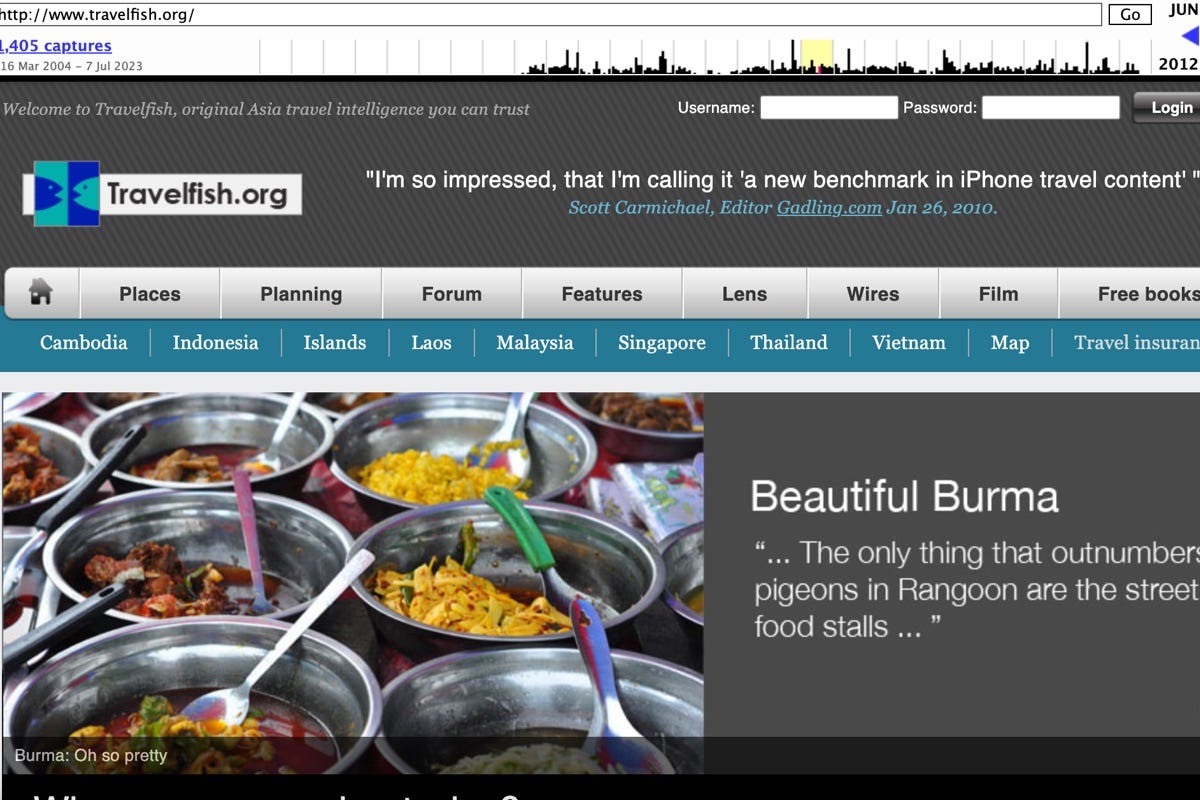Open the Free books menu tab
Viewport: 1200px width, 800px height.
point(1129,294)
